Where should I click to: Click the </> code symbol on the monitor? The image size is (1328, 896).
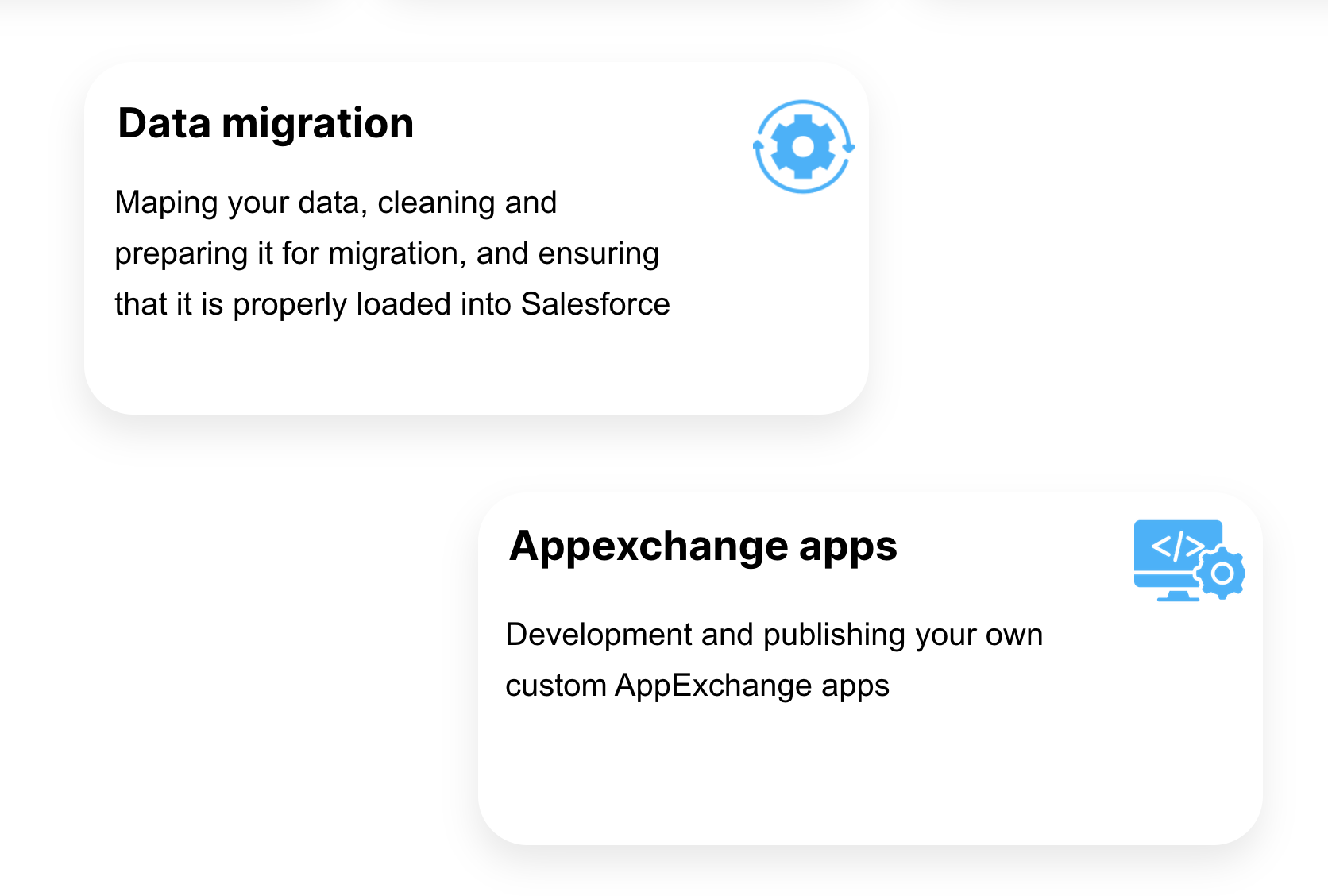(1178, 546)
